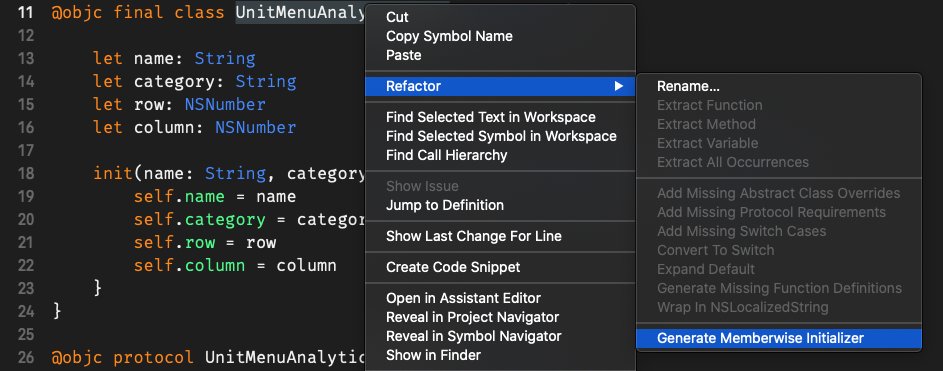Viewport: 943px width, 371px height.
Task: Click Jump to Definition
Action: pos(500,205)
